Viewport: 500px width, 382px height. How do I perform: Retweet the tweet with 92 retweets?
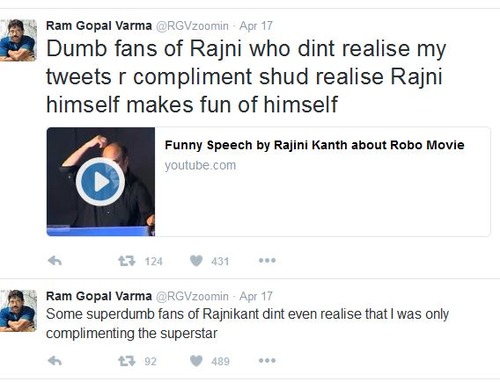127,361
